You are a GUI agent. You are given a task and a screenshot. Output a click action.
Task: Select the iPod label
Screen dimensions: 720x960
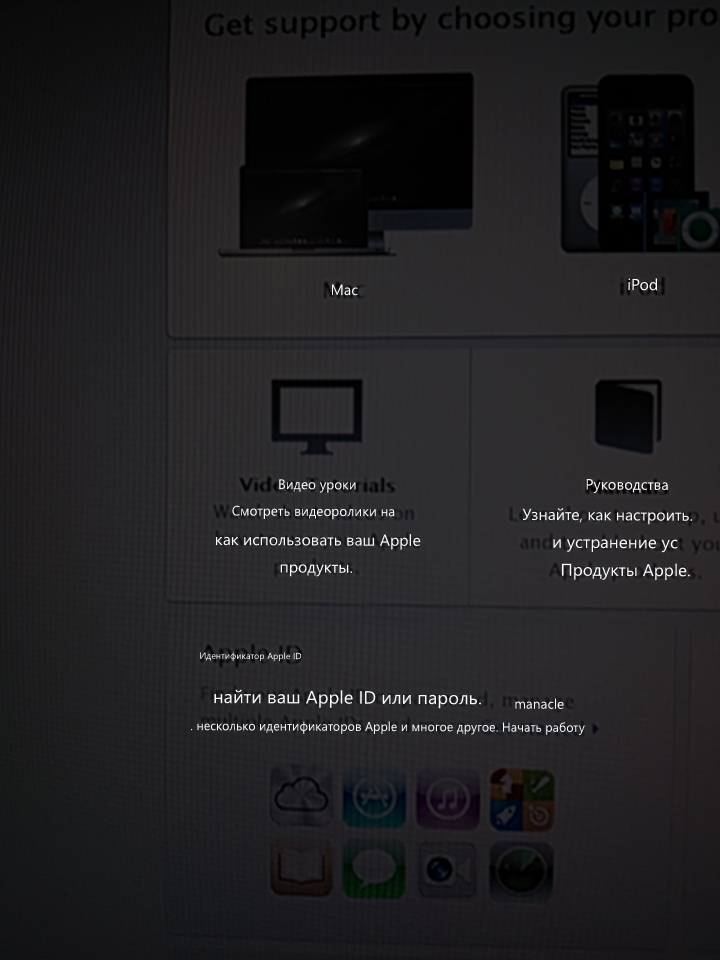coord(642,285)
